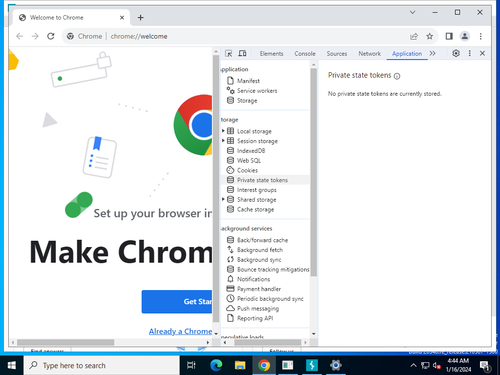Show hidden system tray icons

413,366
